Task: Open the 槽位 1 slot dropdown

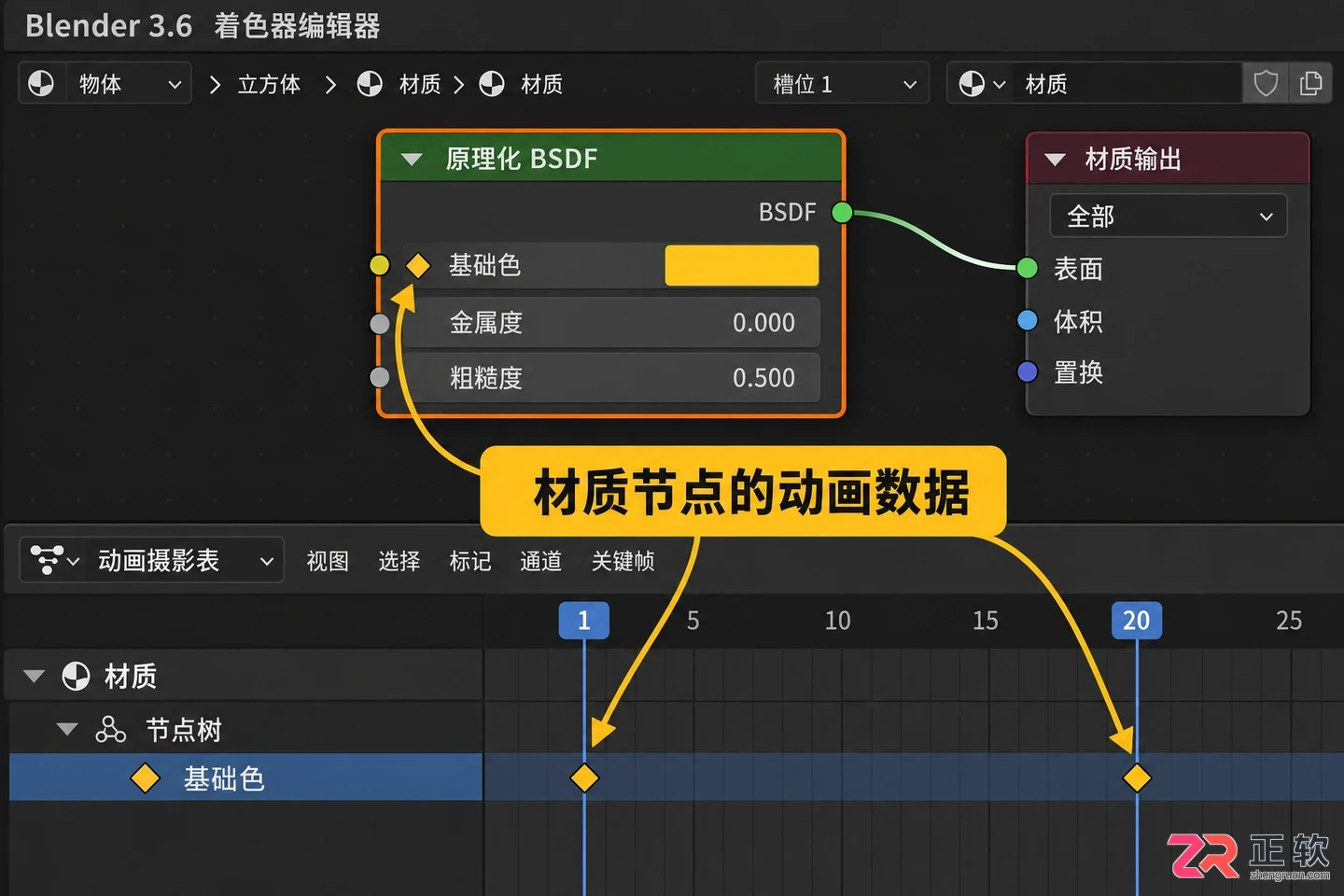Action: [x=842, y=84]
